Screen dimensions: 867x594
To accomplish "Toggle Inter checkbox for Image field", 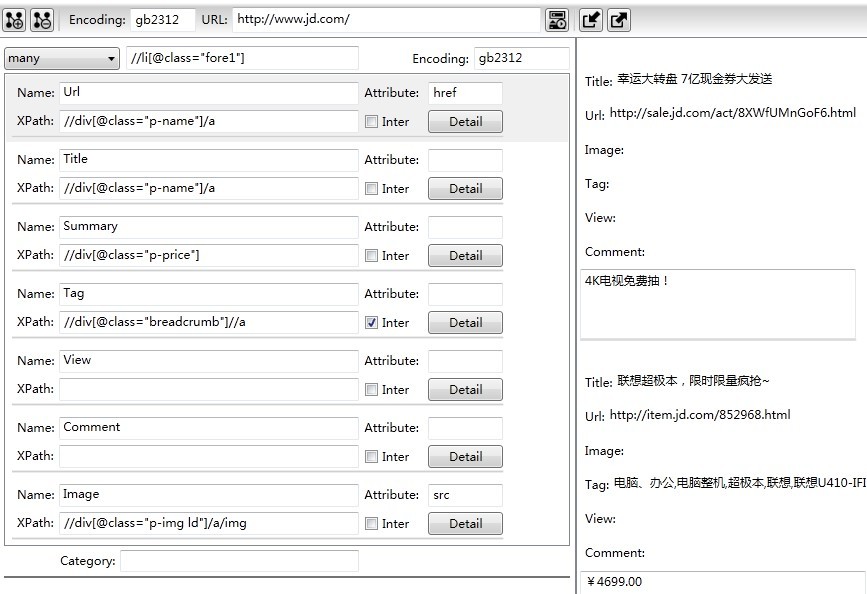I will coord(372,523).
